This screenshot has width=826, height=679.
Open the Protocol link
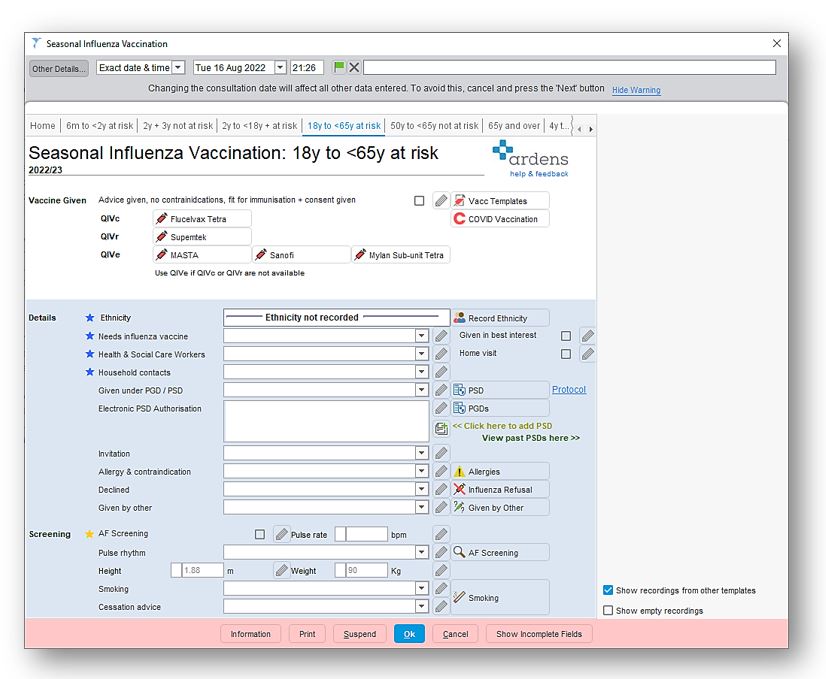pos(569,389)
